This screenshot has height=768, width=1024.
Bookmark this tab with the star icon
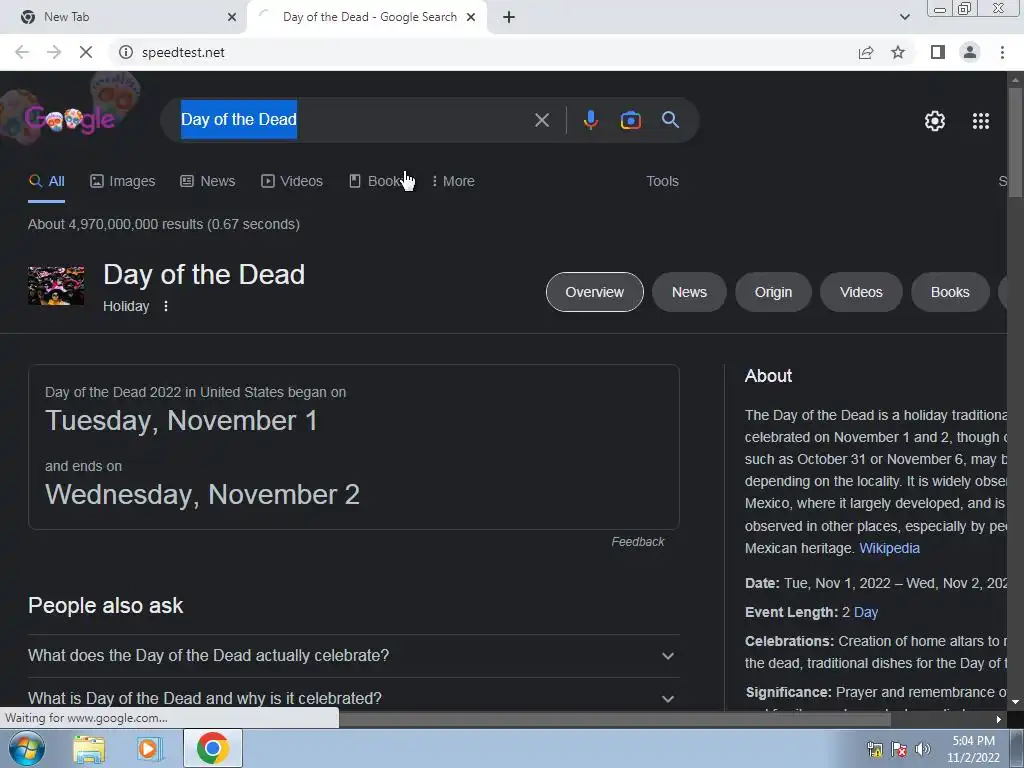point(898,52)
